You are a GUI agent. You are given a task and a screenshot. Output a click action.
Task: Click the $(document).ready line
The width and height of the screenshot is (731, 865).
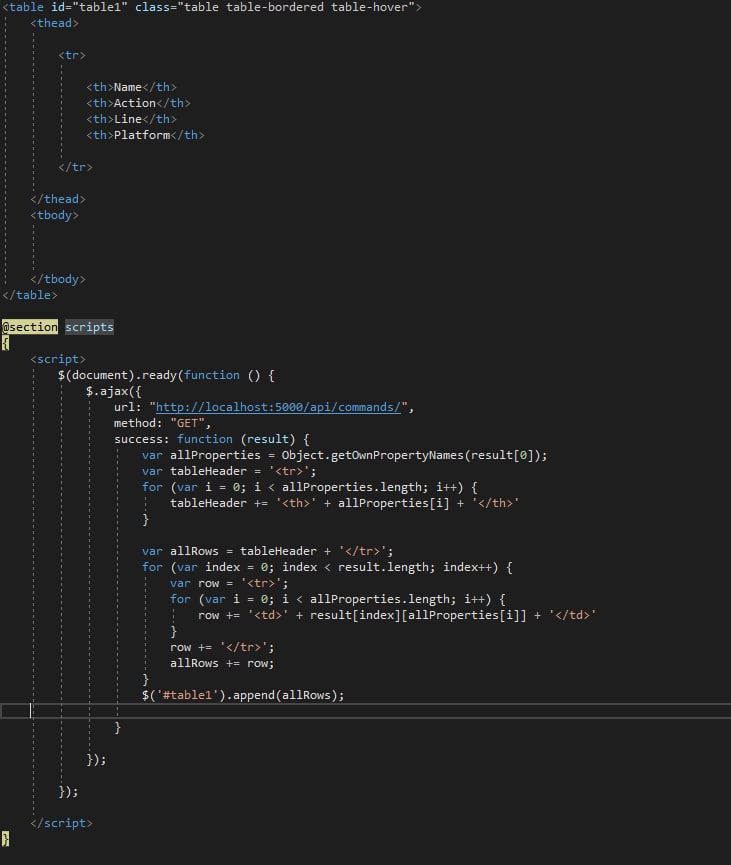pos(166,375)
